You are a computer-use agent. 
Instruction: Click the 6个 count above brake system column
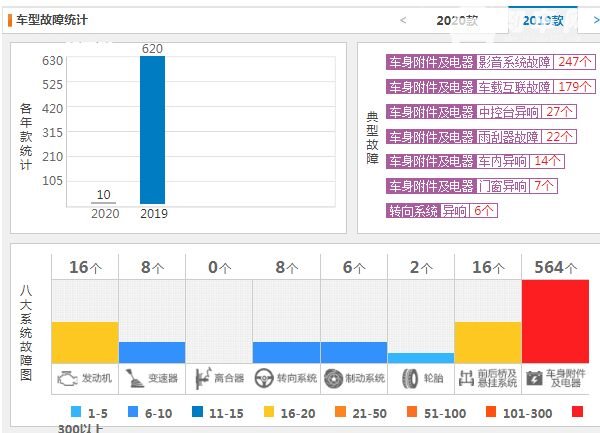coord(354,267)
